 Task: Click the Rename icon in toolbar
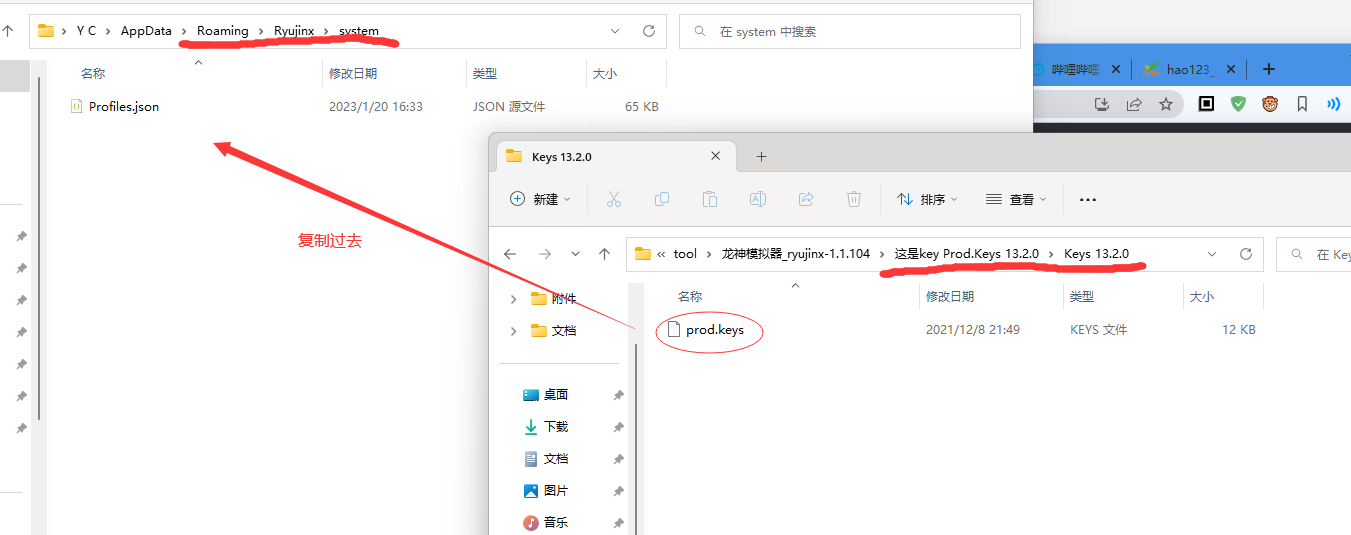[758, 199]
